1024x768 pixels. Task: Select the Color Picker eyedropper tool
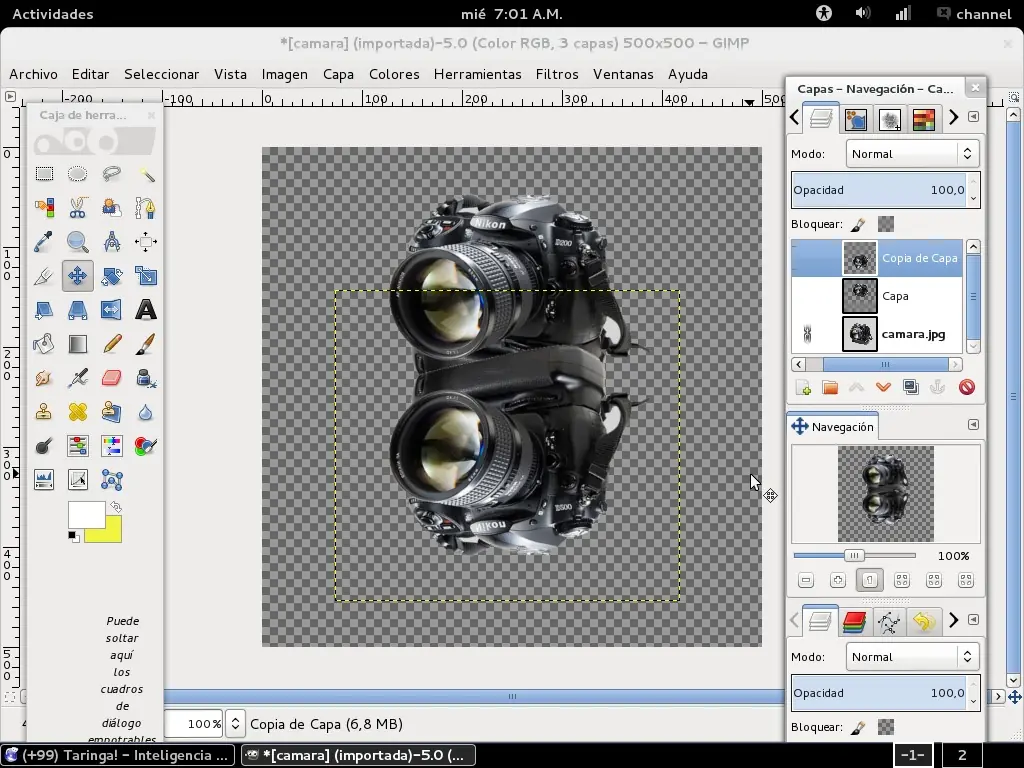[44, 242]
